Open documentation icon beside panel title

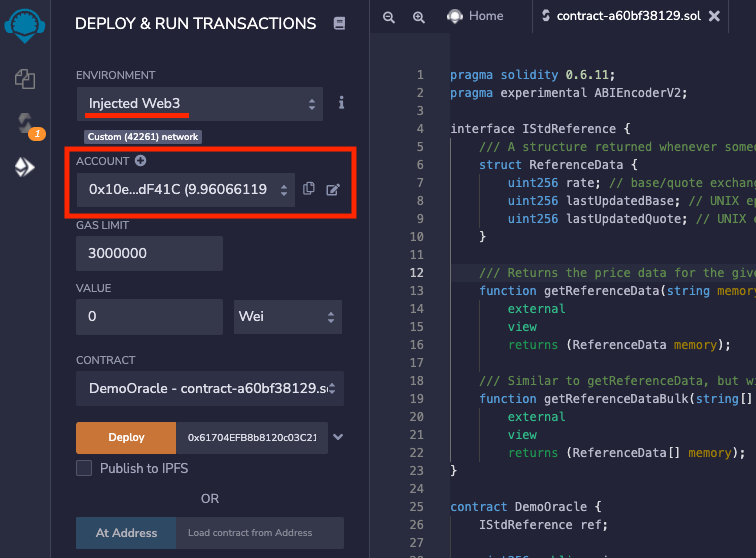(339, 23)
